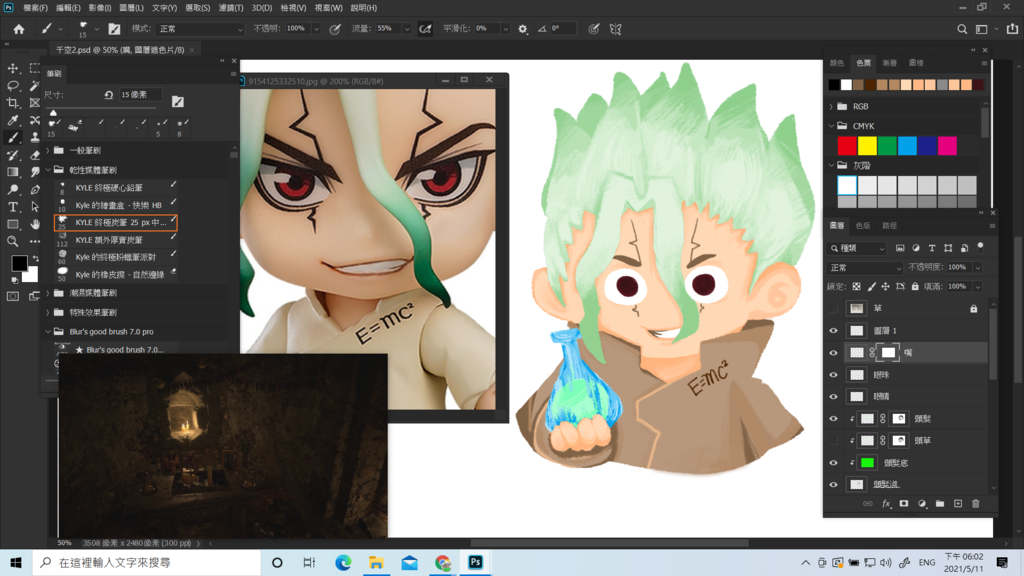The image size is (1024, 576).
Task: Select the Lasso tool
Action: pyautogui.click(x=12, y=86)
